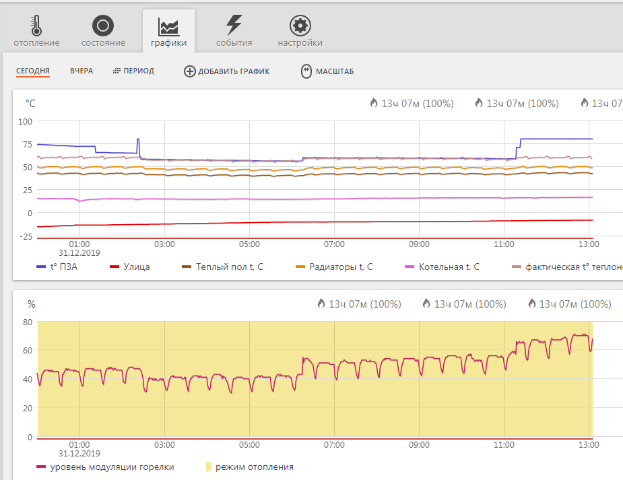
Task: Select the графики chart icon
Action: (168, 26)
